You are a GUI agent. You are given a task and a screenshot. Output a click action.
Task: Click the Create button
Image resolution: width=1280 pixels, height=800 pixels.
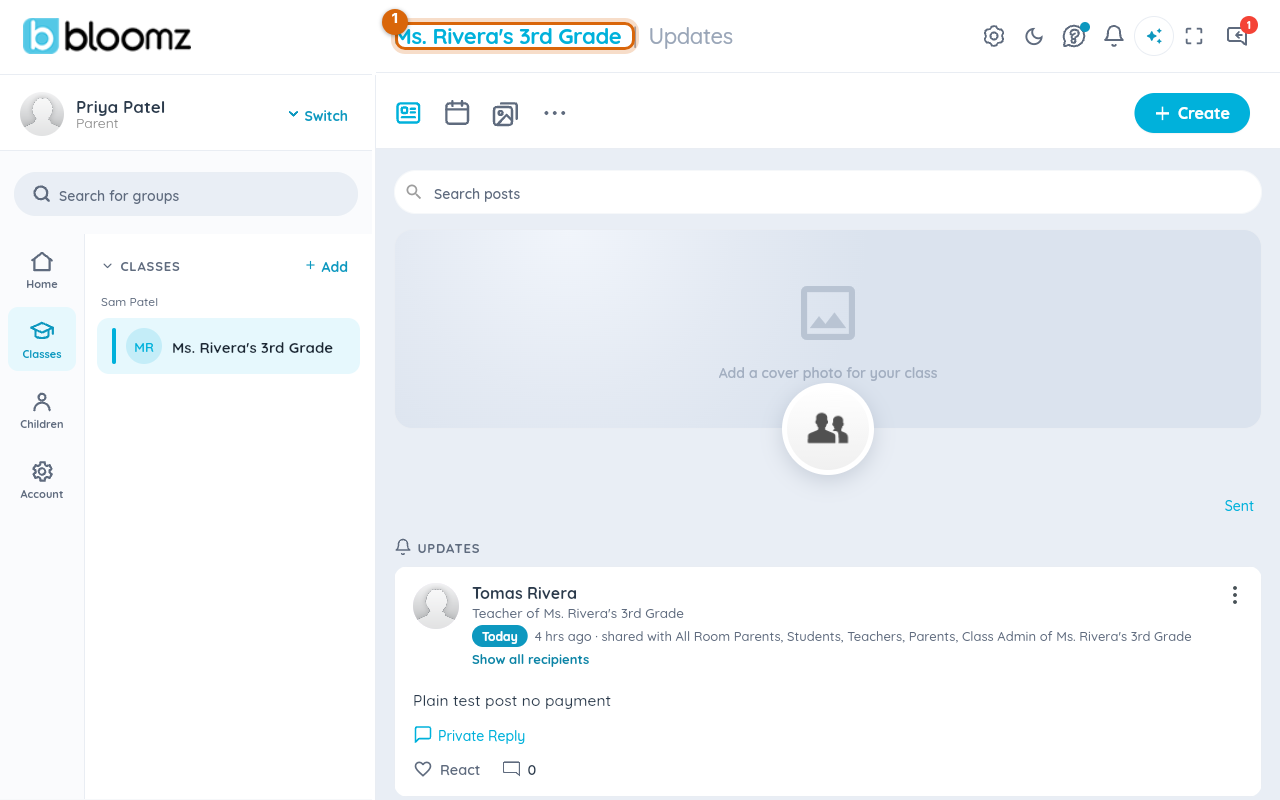pos(1192,113)
